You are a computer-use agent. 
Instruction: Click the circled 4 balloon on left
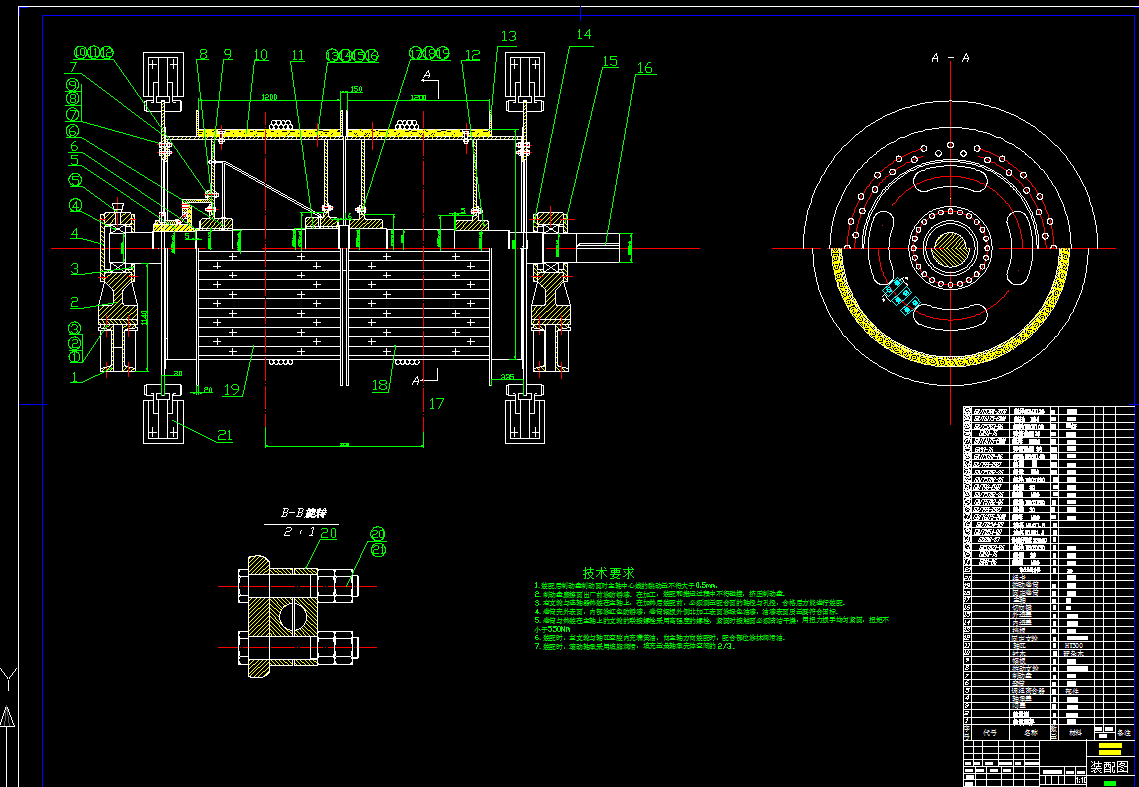76,206
